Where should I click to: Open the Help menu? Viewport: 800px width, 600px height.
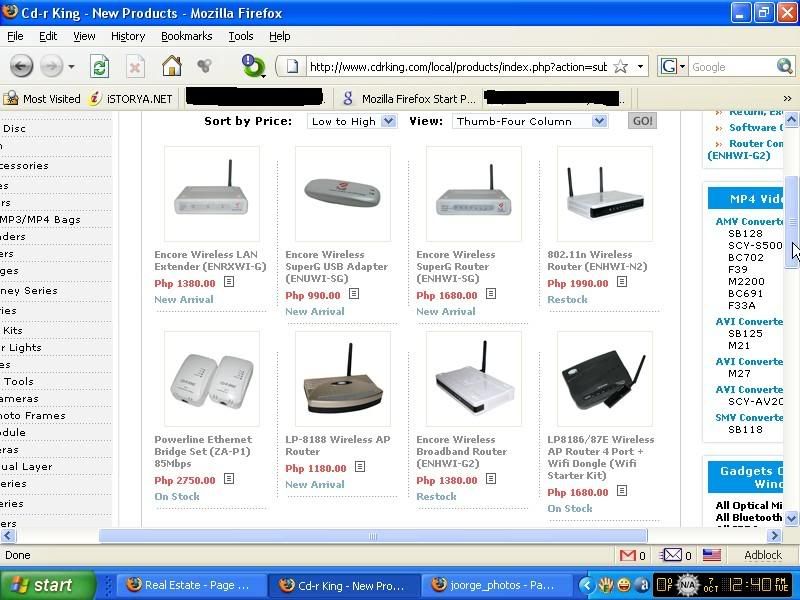click(280, 36)
